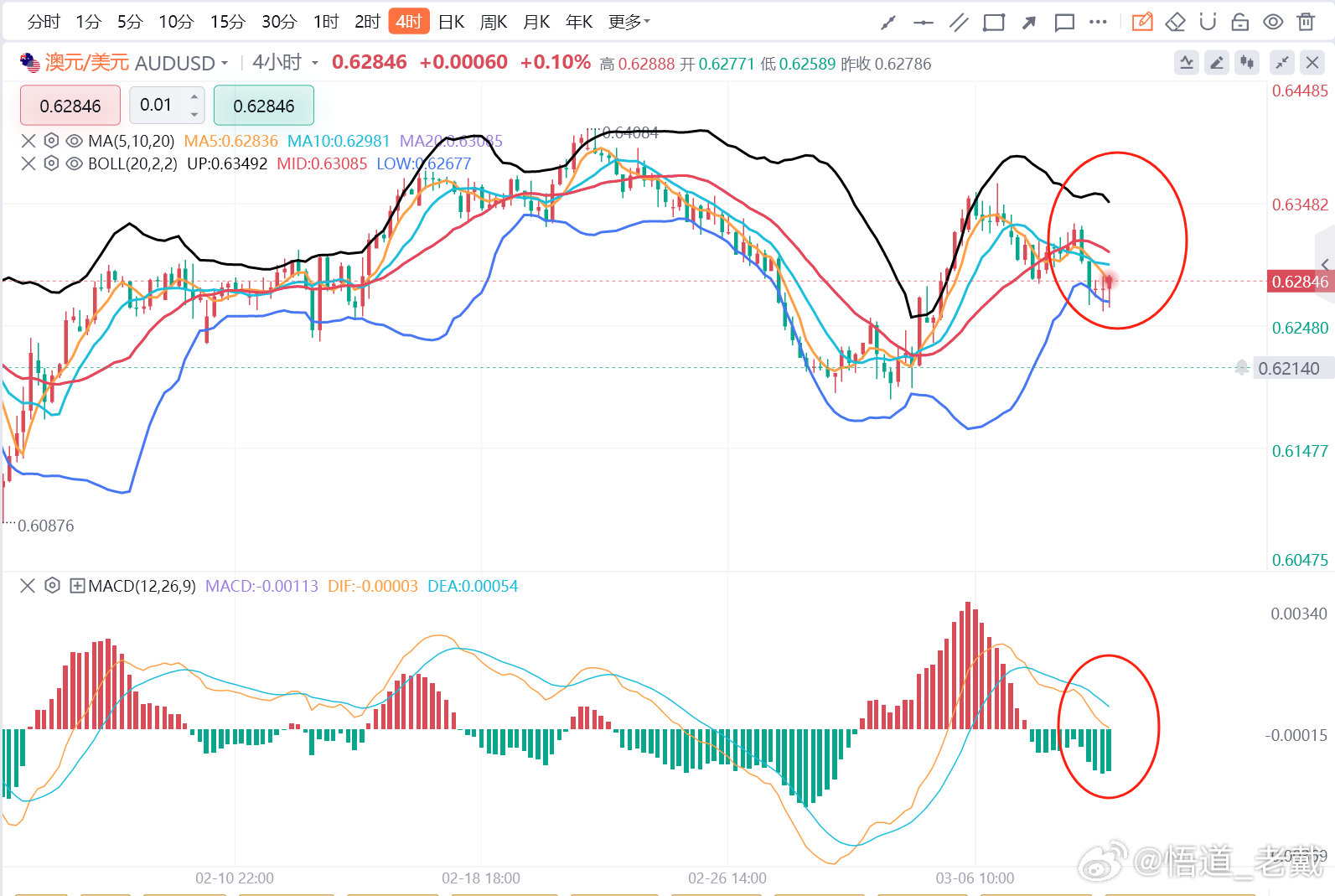
Task: Remove the BOLL(20,2,2) indicator
Action: [x=28, y=163]
